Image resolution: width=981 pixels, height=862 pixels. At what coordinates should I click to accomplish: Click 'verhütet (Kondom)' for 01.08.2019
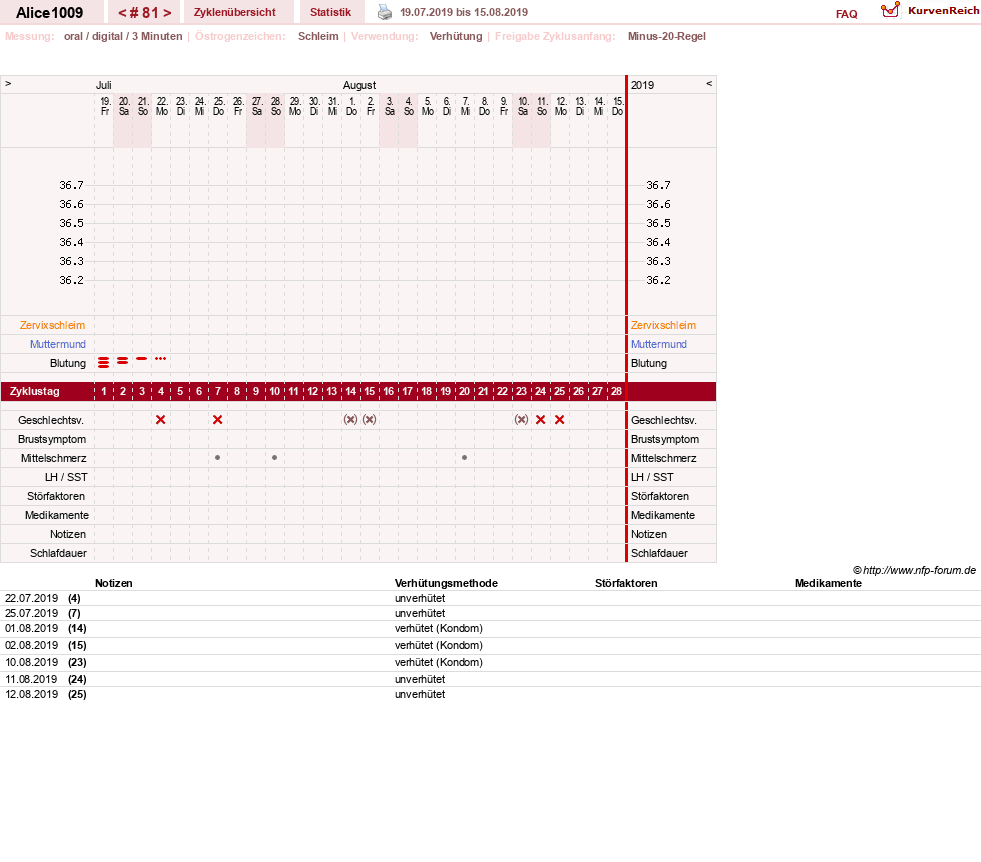coord(439,629)
